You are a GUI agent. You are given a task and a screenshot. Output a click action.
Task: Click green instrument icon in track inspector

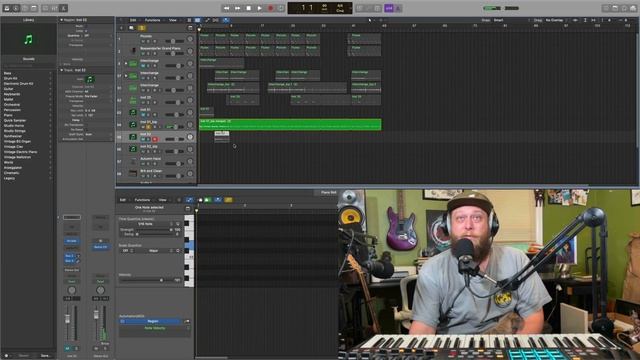click(x=90, y=79)
